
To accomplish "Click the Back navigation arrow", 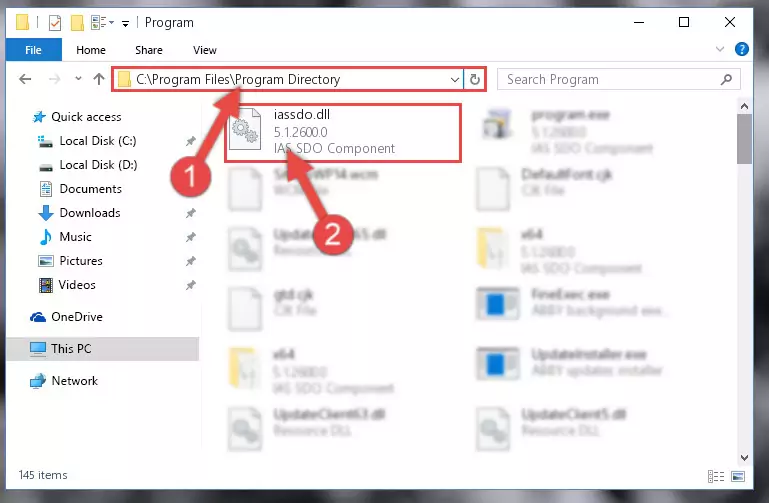I will click(x=25, y=79).
